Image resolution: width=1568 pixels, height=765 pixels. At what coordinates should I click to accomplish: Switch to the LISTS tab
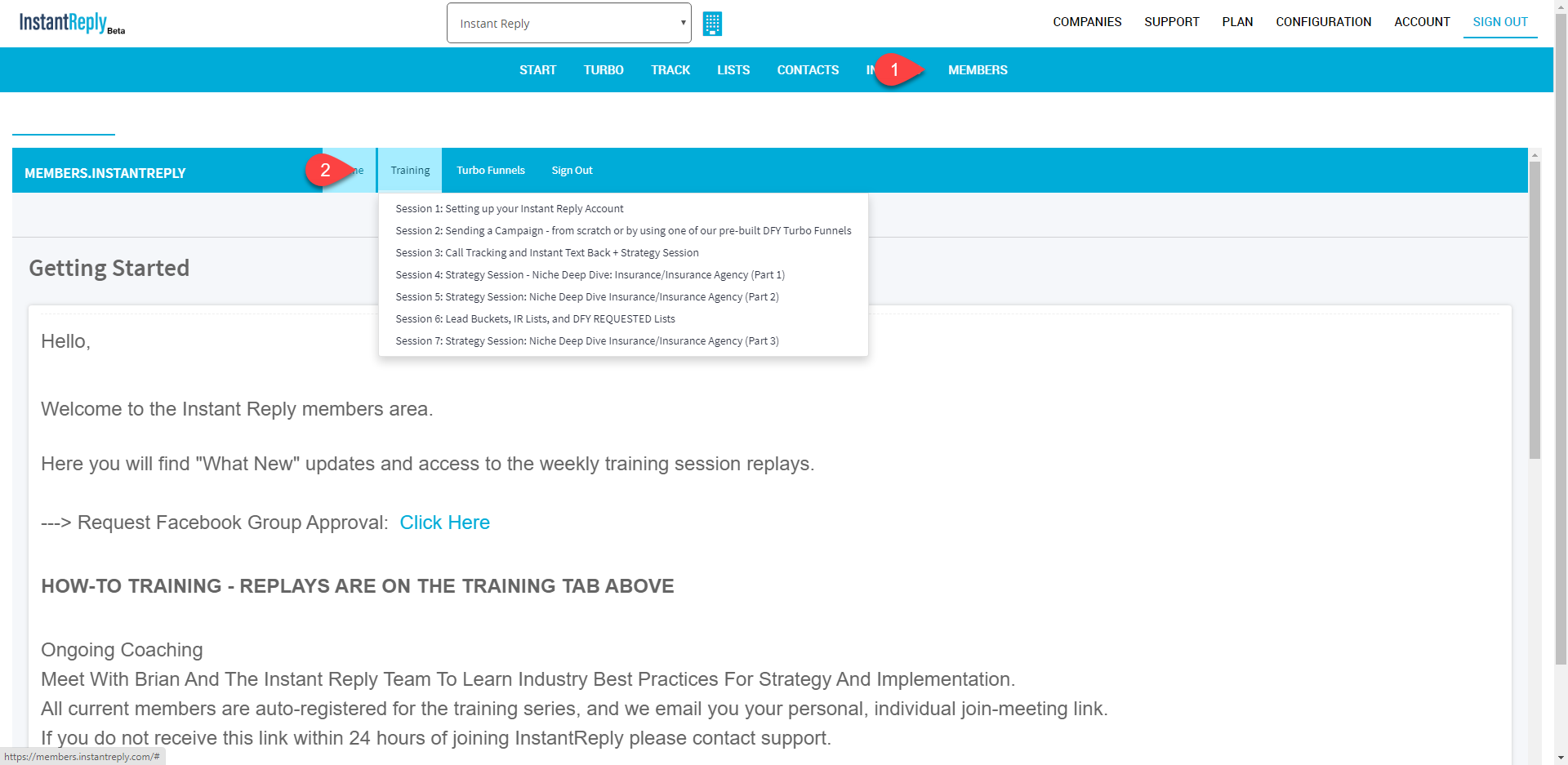tap(733, 70)
